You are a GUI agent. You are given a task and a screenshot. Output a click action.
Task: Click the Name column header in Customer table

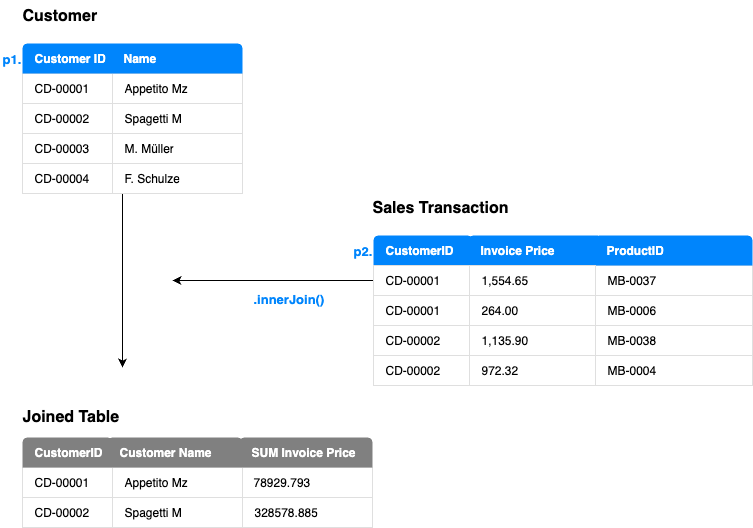click(140, 59)
